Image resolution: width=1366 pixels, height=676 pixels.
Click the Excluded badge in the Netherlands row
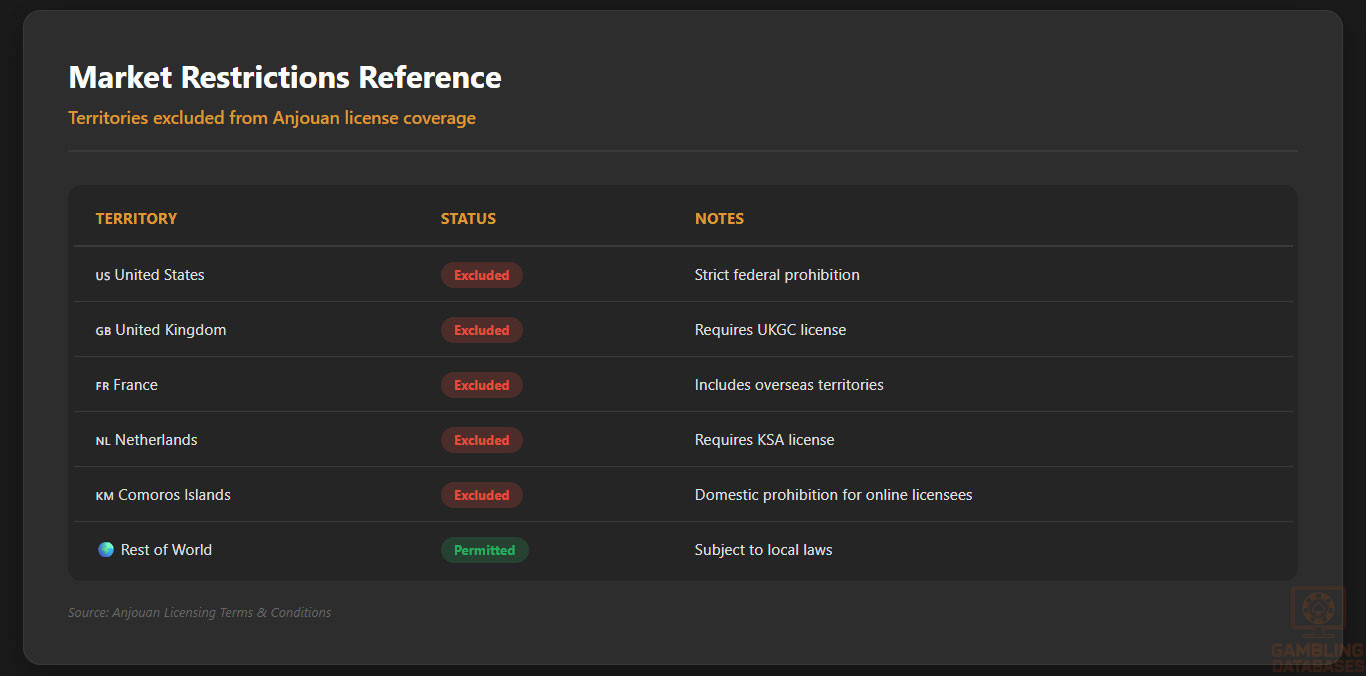point(481,440)
